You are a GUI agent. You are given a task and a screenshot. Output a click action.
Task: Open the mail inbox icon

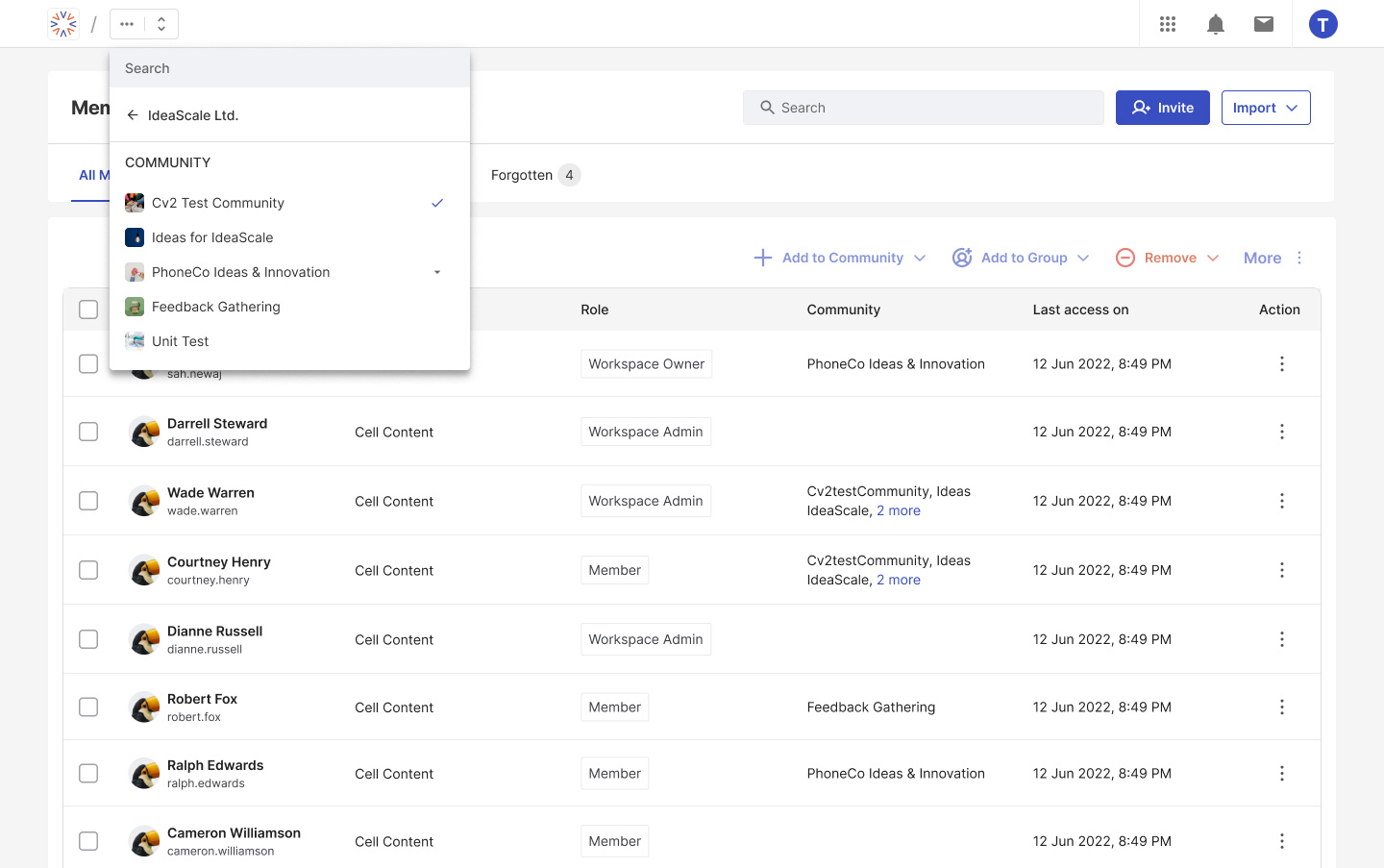click(x=1264, y=24)
